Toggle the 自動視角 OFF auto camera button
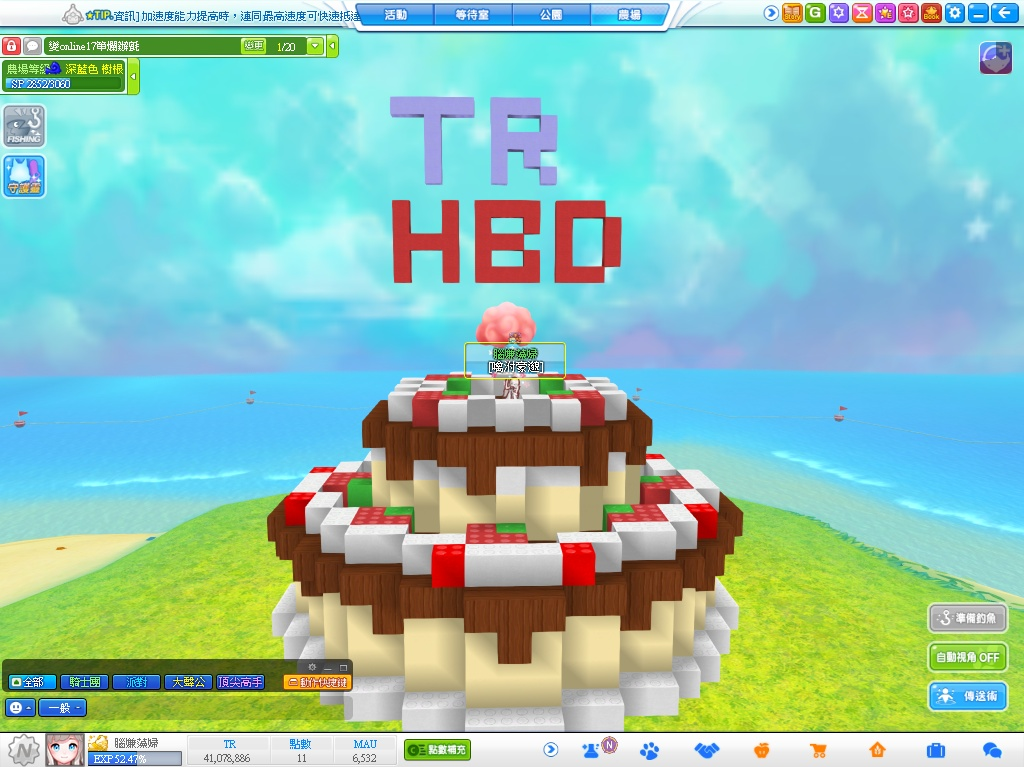 967,657
